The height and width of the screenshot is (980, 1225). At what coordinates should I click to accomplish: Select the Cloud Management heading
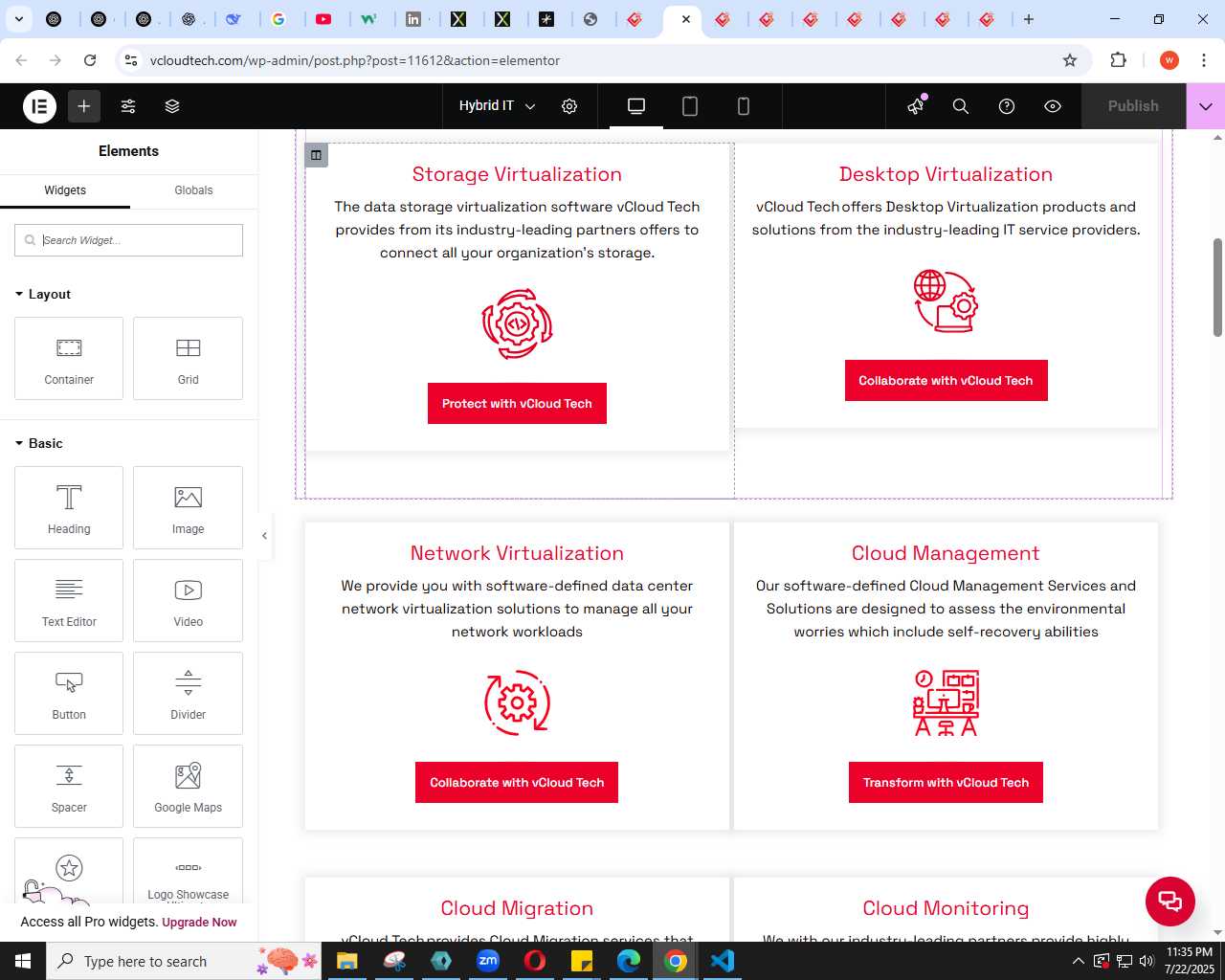point(946,553)
